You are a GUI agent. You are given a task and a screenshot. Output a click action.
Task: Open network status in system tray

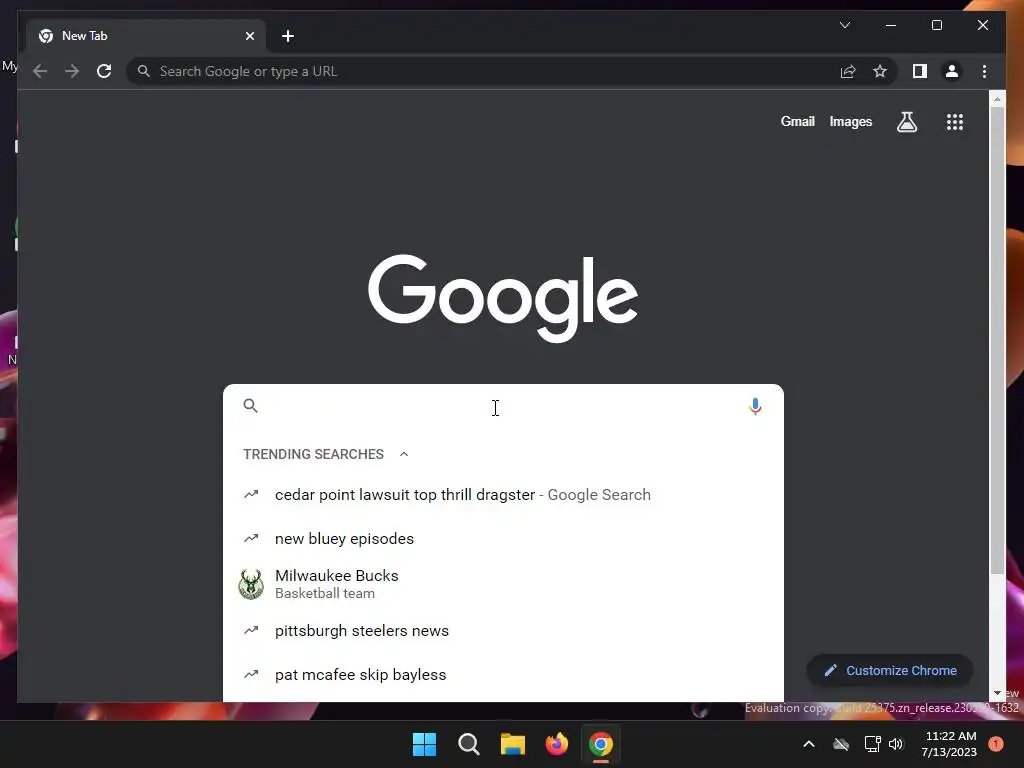pos(872,744)
